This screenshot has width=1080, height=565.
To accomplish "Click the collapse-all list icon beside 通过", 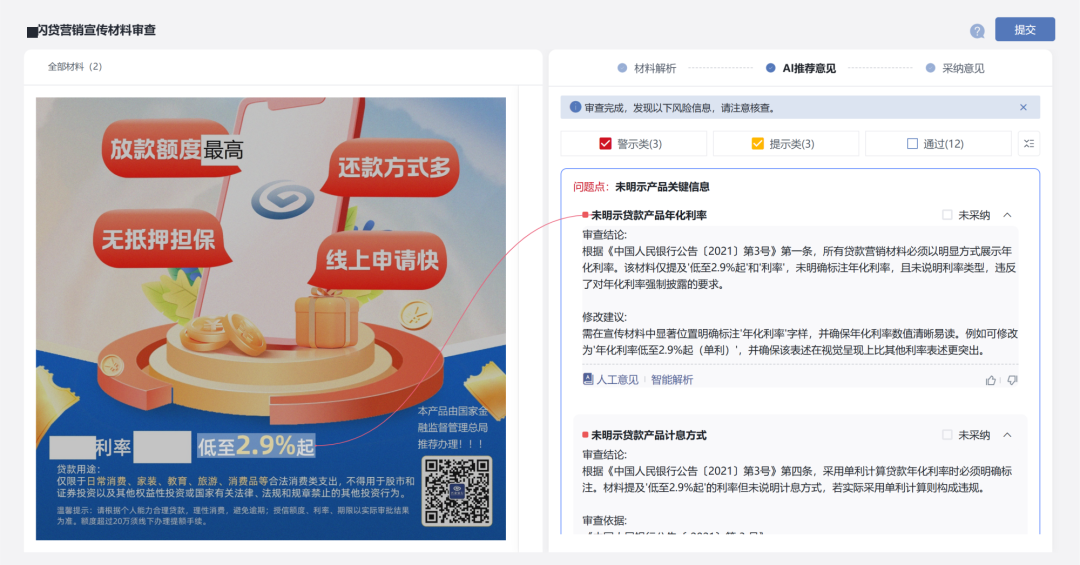I will click(1028, 143).
